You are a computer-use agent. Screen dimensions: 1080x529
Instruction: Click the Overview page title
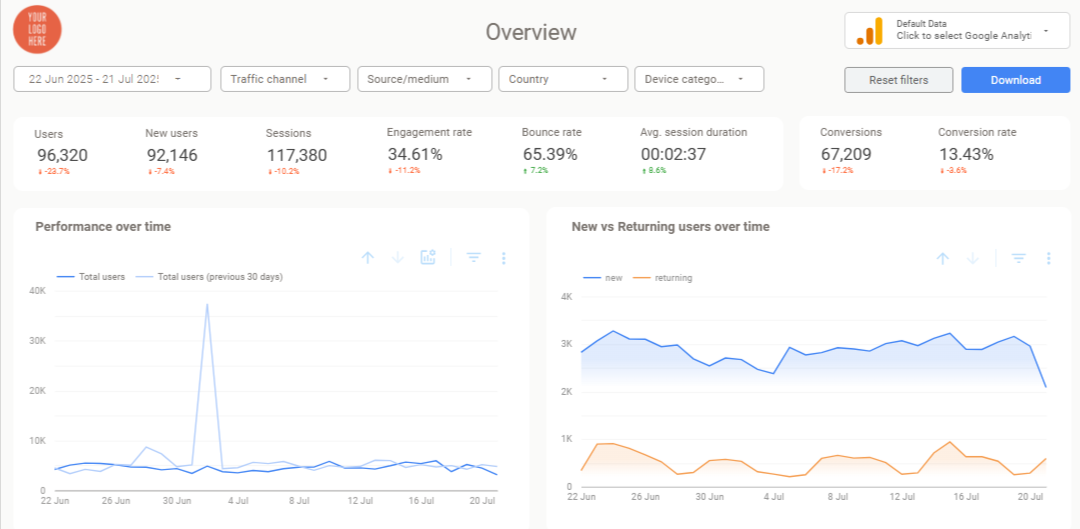(531, 32)
